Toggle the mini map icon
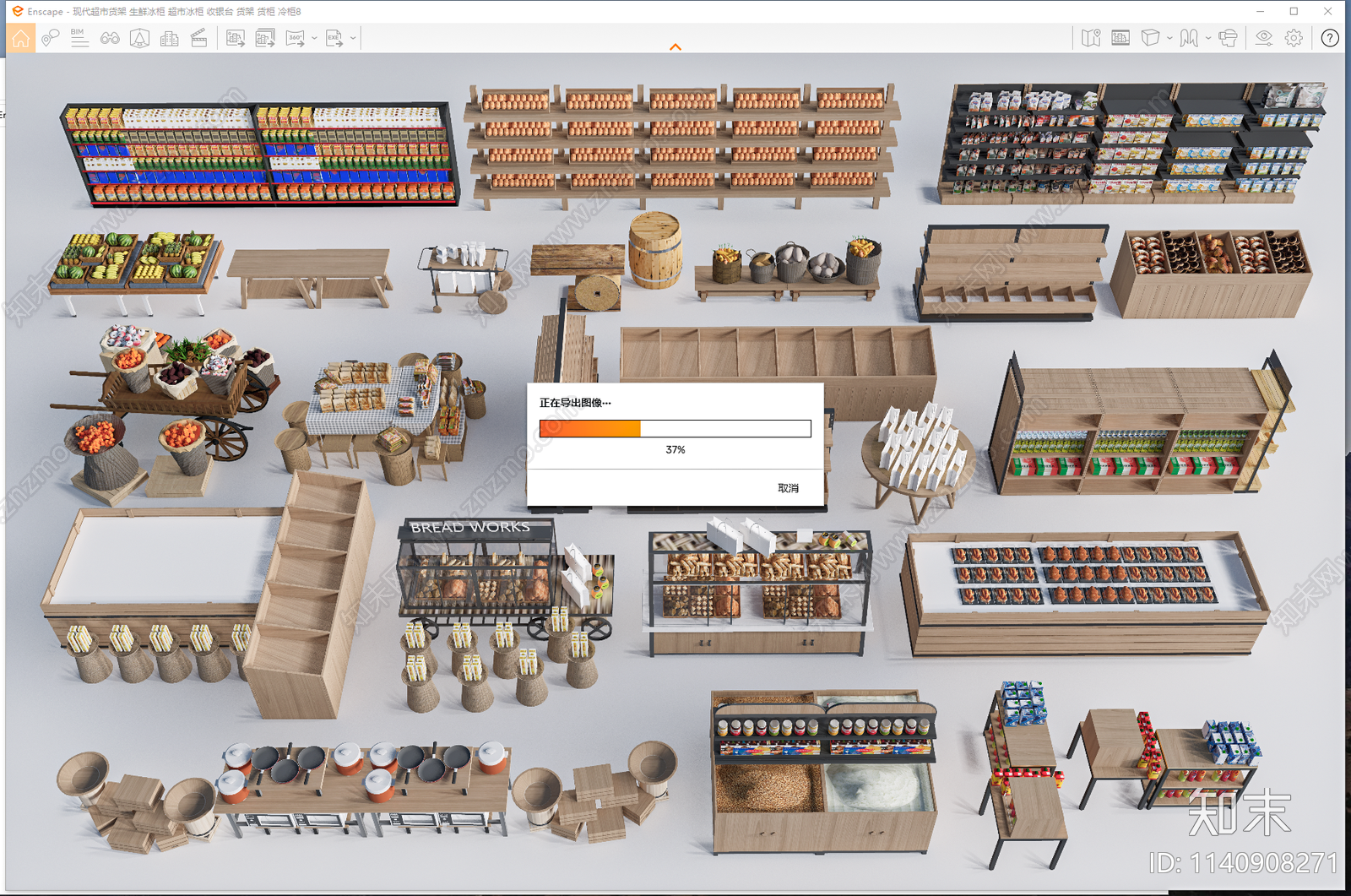 click(1091, 38)
